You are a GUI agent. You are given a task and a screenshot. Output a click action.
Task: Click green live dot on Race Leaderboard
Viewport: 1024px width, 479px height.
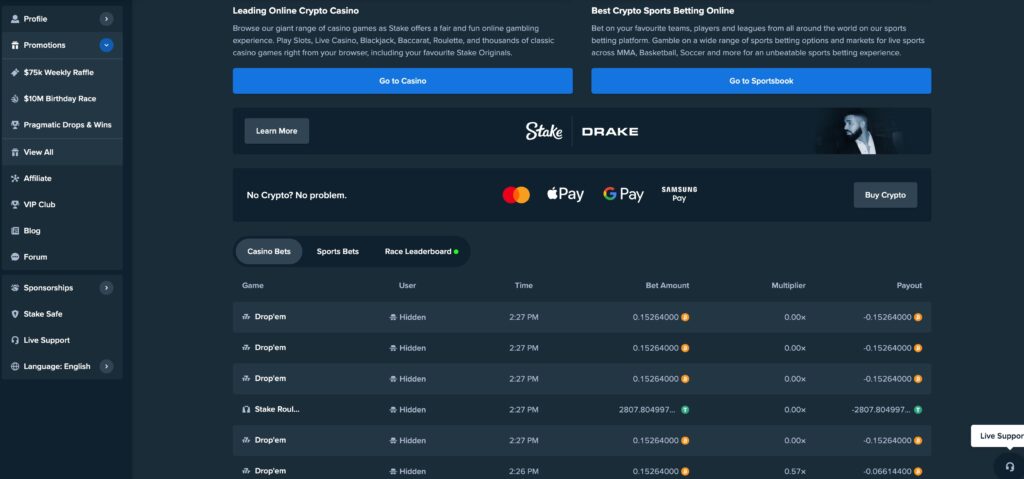pos(456,252)
